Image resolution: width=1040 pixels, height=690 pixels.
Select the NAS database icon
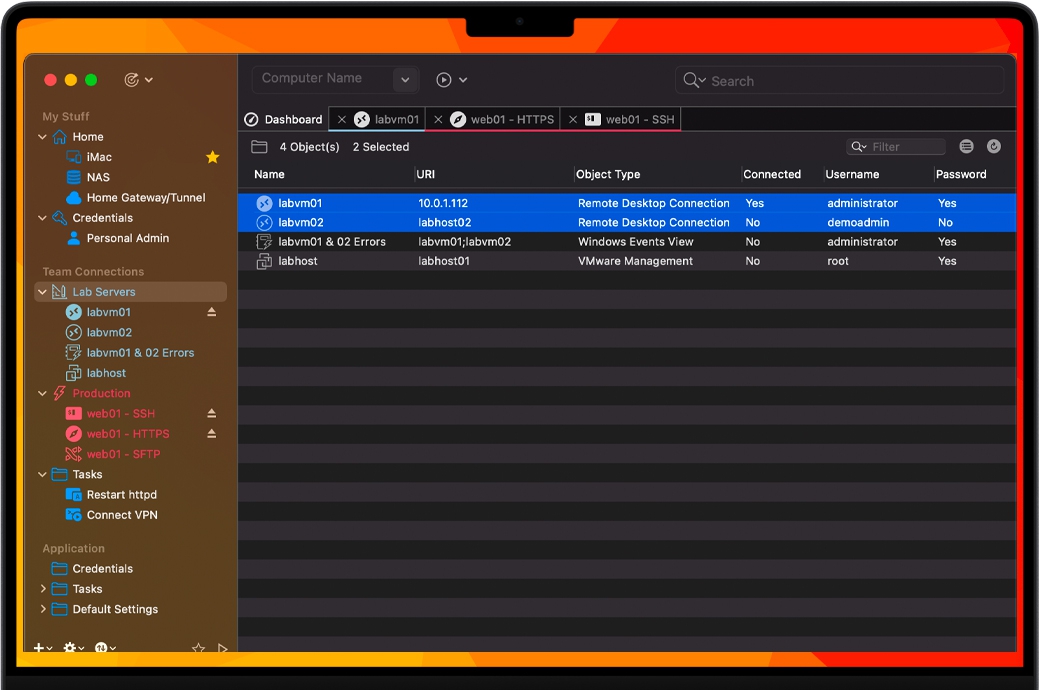74,177
